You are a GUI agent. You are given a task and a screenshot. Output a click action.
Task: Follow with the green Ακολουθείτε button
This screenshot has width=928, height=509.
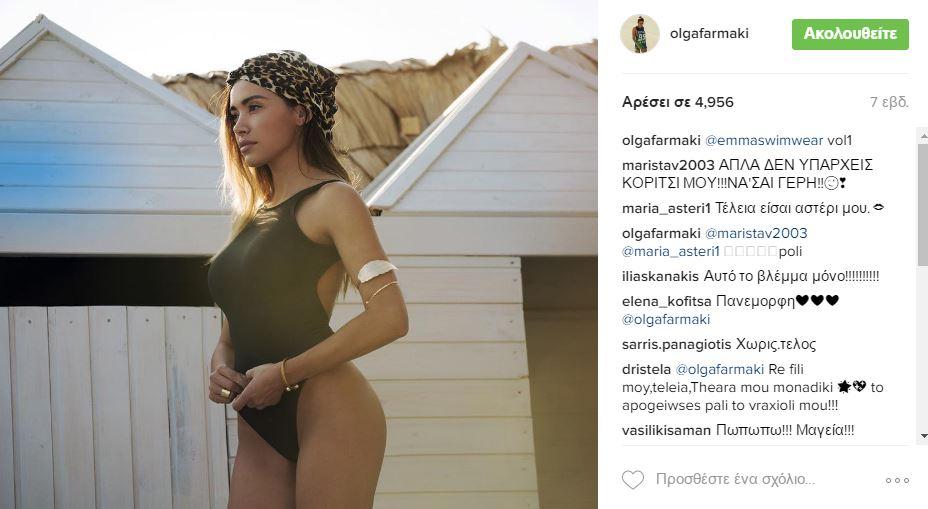point(850,34)
